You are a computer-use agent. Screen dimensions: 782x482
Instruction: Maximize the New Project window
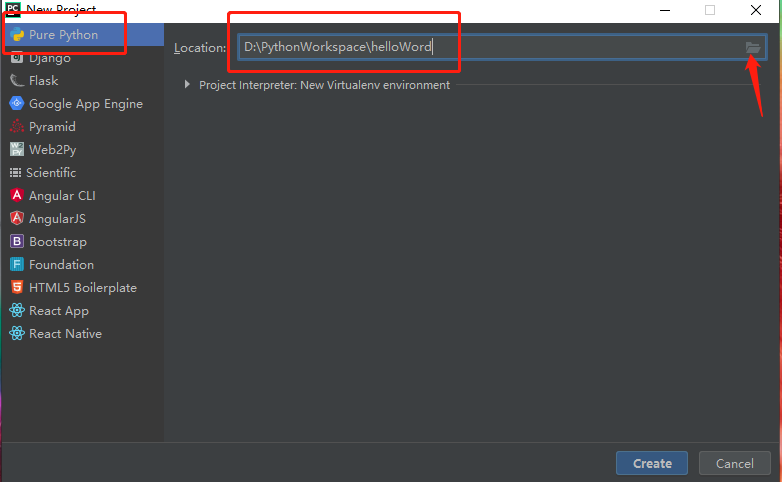pos(710,10)
